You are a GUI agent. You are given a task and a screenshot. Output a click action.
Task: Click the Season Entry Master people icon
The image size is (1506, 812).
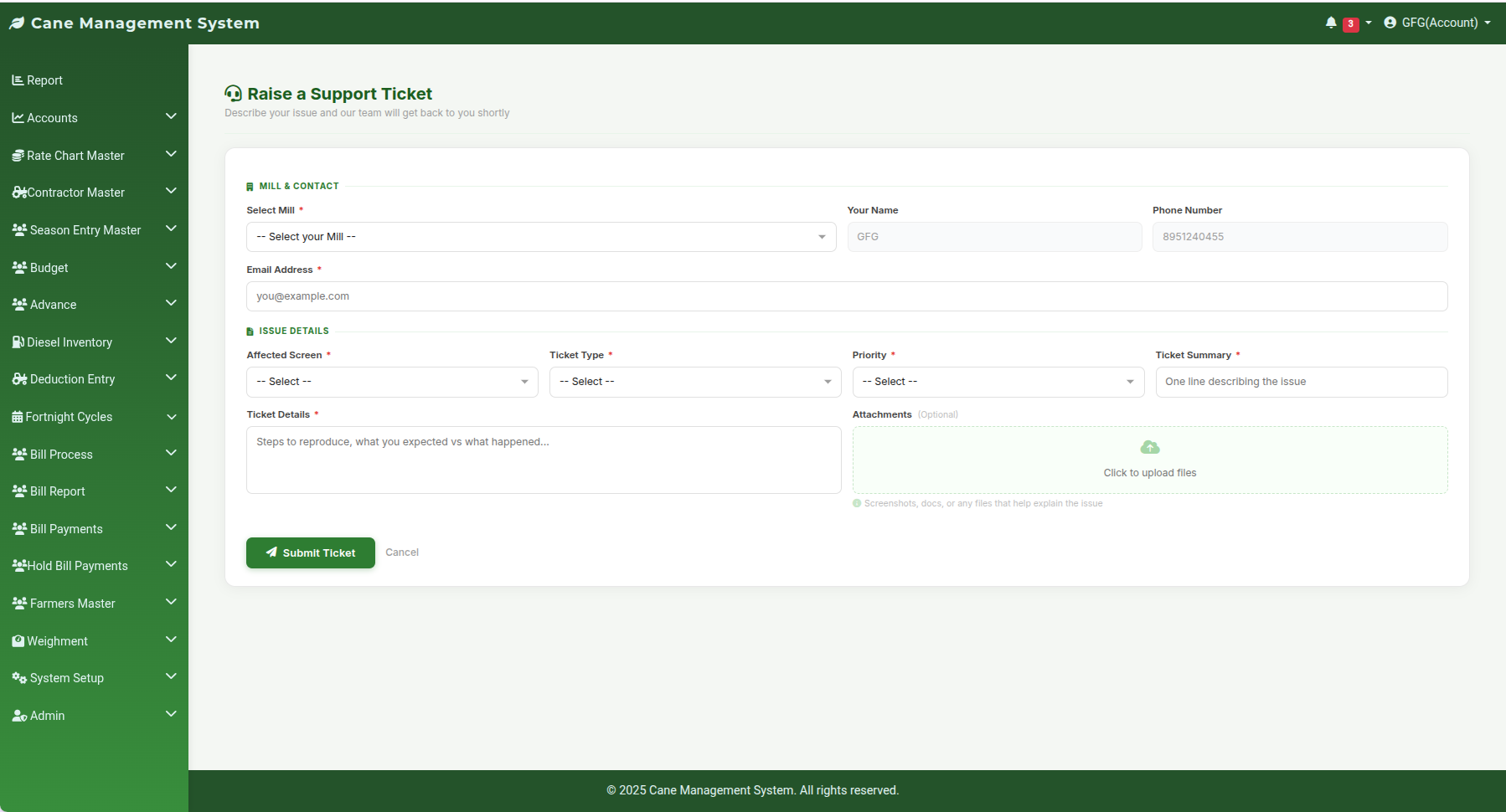[19, 229]
